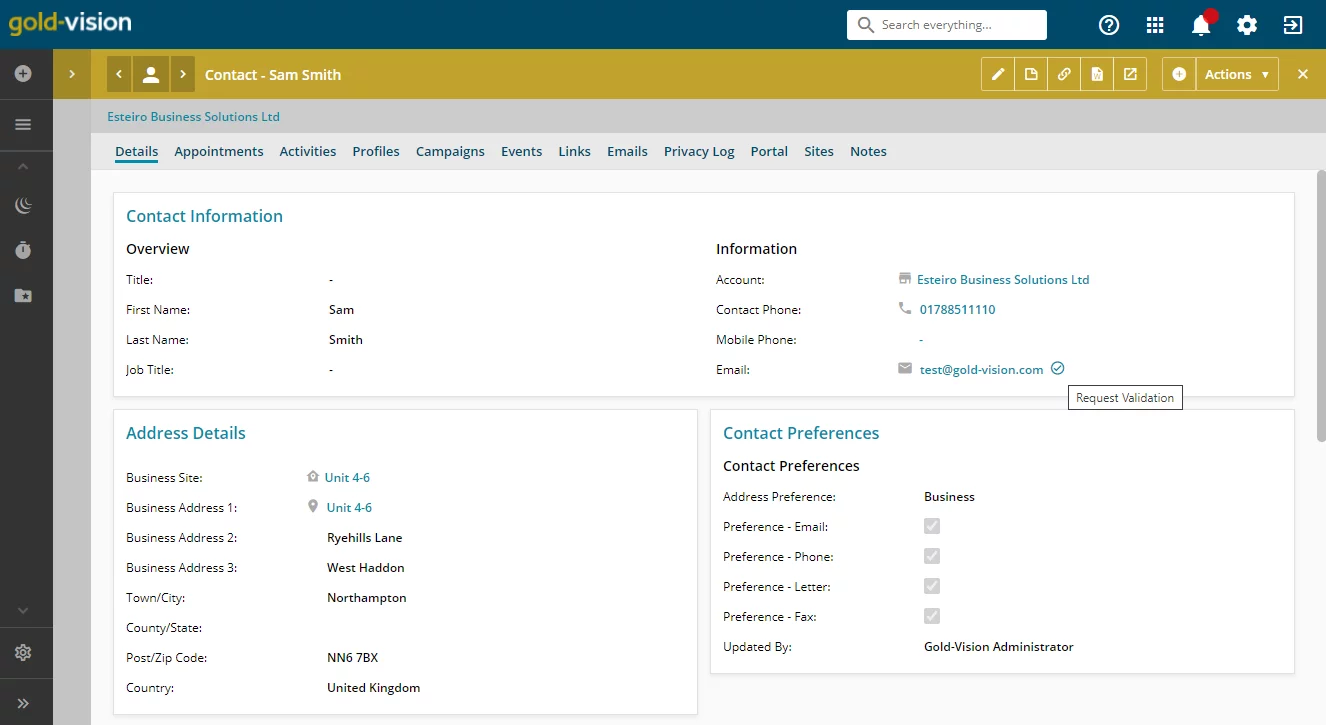Open the Account link Esteiro Business Solutions Ltd
The width and height of the screenshot is (1326, 725).
pyautogui.click(x=1003, y=279)
